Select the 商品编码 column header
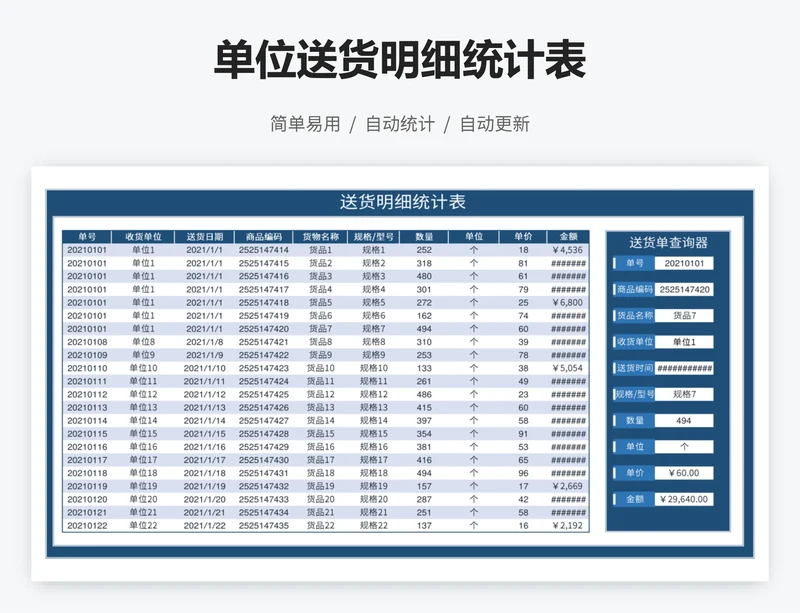800x613 pixels. [x=264, y=237]
